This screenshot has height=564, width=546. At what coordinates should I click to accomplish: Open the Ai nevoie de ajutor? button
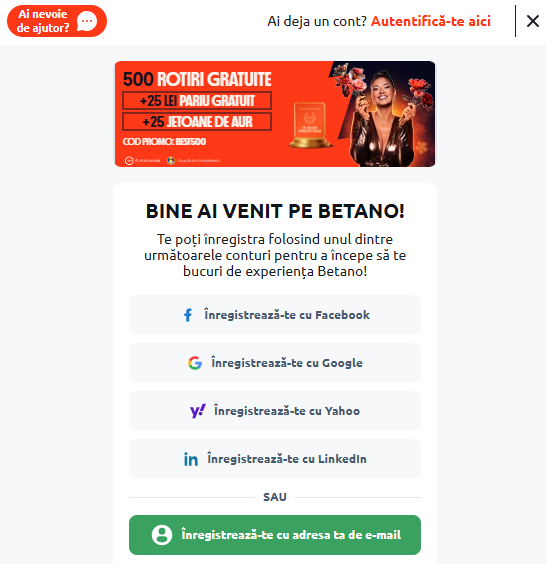click(57, 21)
